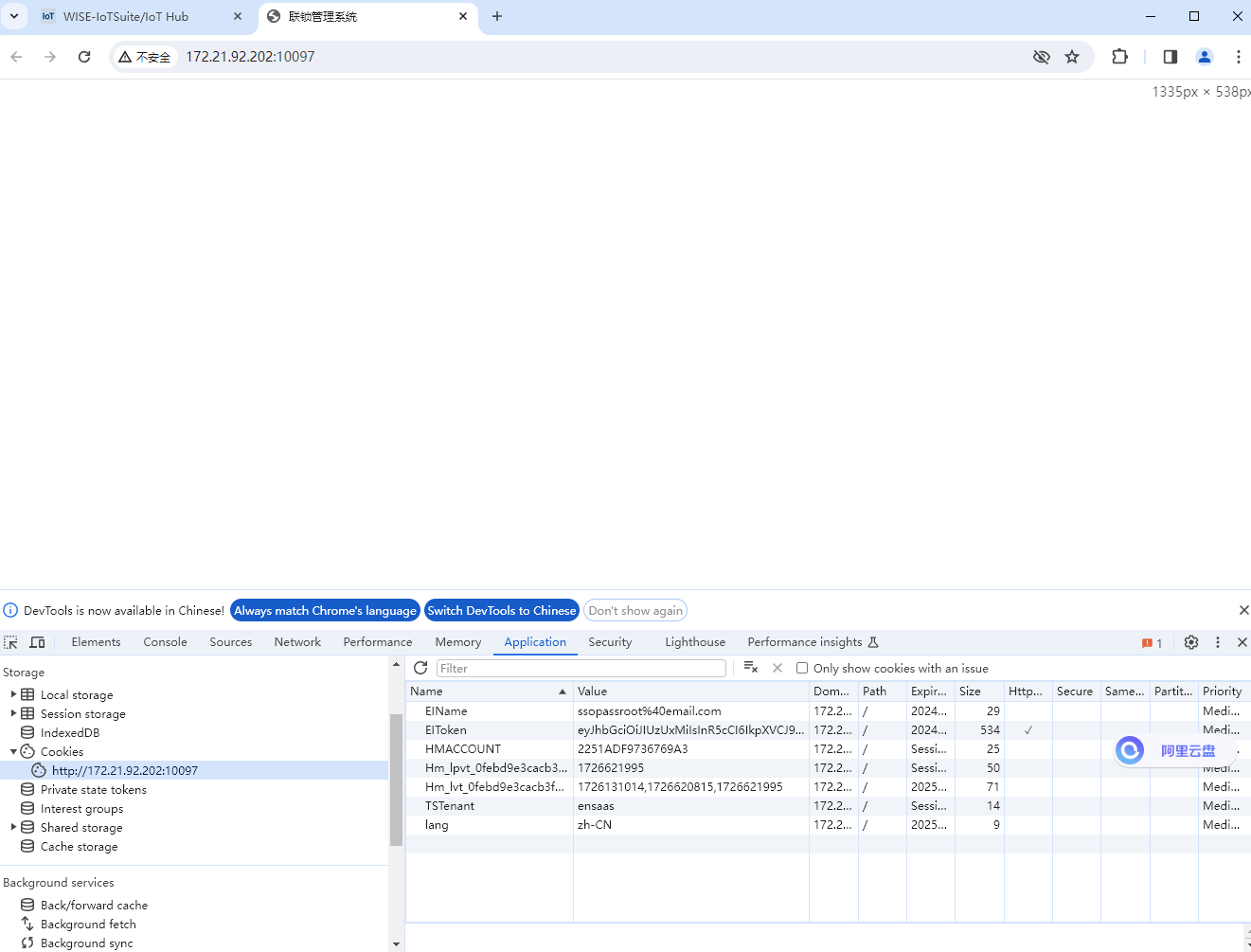Expand the Session storage tree node
Image resolution: width=1251 pixels, height=952 pixels.
[x=13, y=713]
